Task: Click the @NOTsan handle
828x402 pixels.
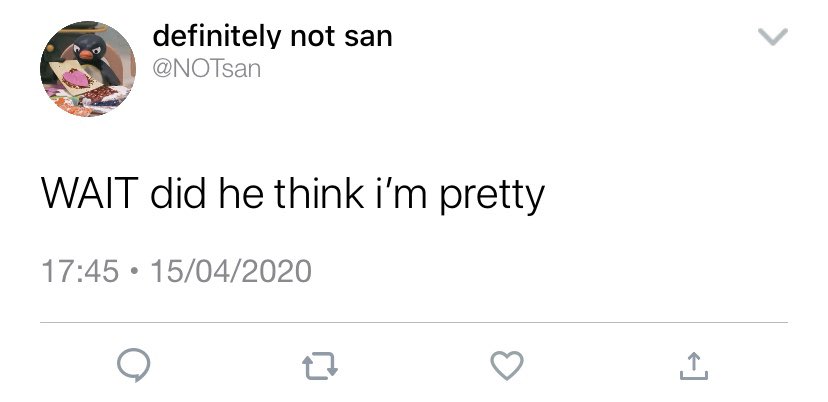Action: (206, 69)
